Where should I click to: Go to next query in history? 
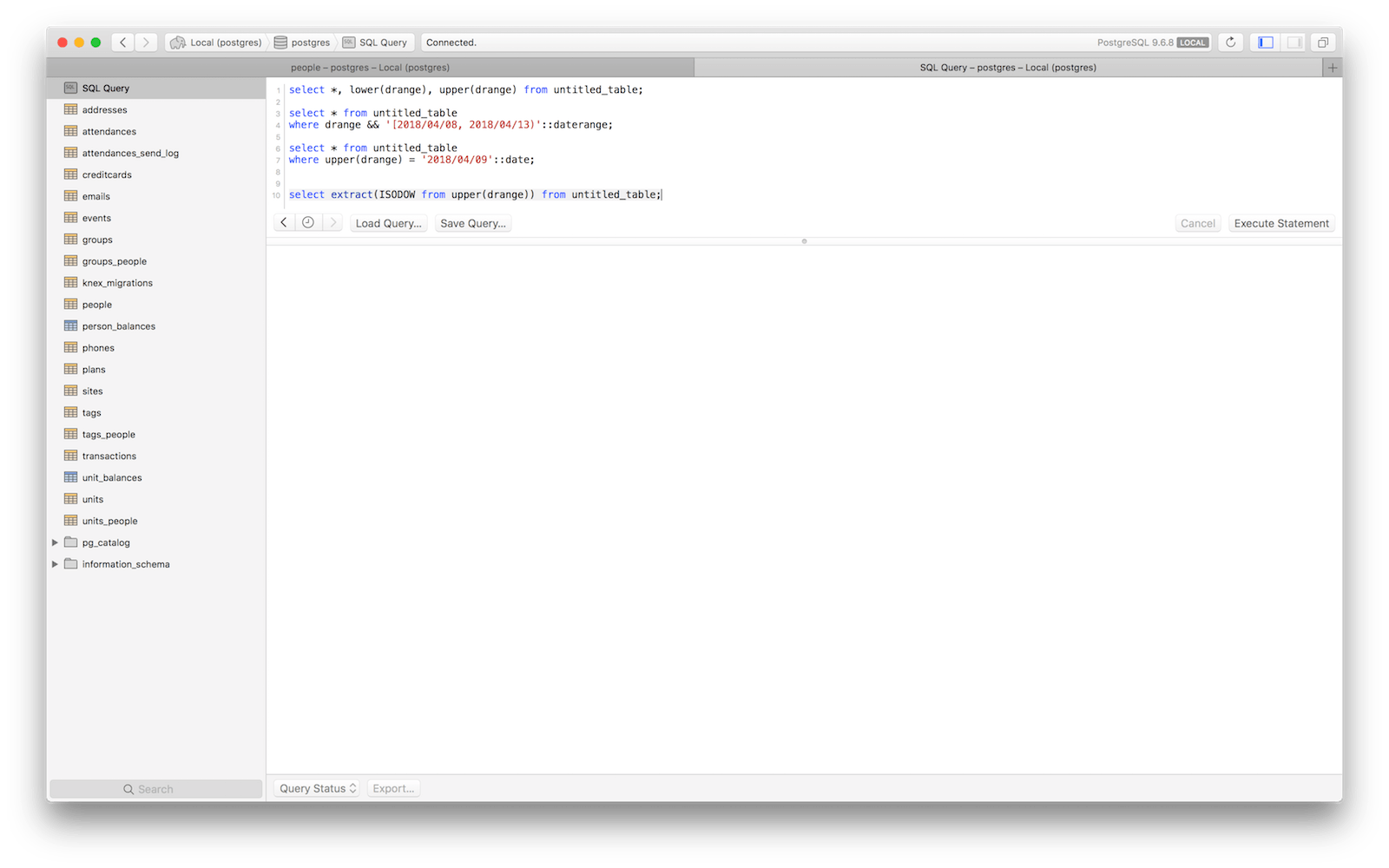[332, 223]
